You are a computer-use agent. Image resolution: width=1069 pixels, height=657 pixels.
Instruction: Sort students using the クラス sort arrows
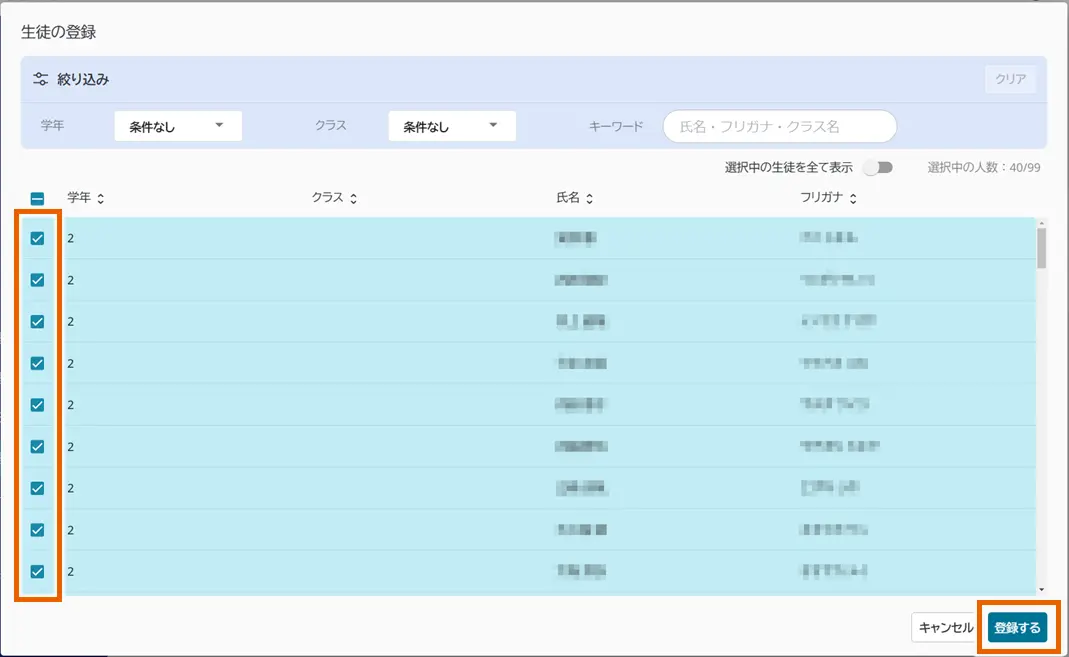point(353,197)
